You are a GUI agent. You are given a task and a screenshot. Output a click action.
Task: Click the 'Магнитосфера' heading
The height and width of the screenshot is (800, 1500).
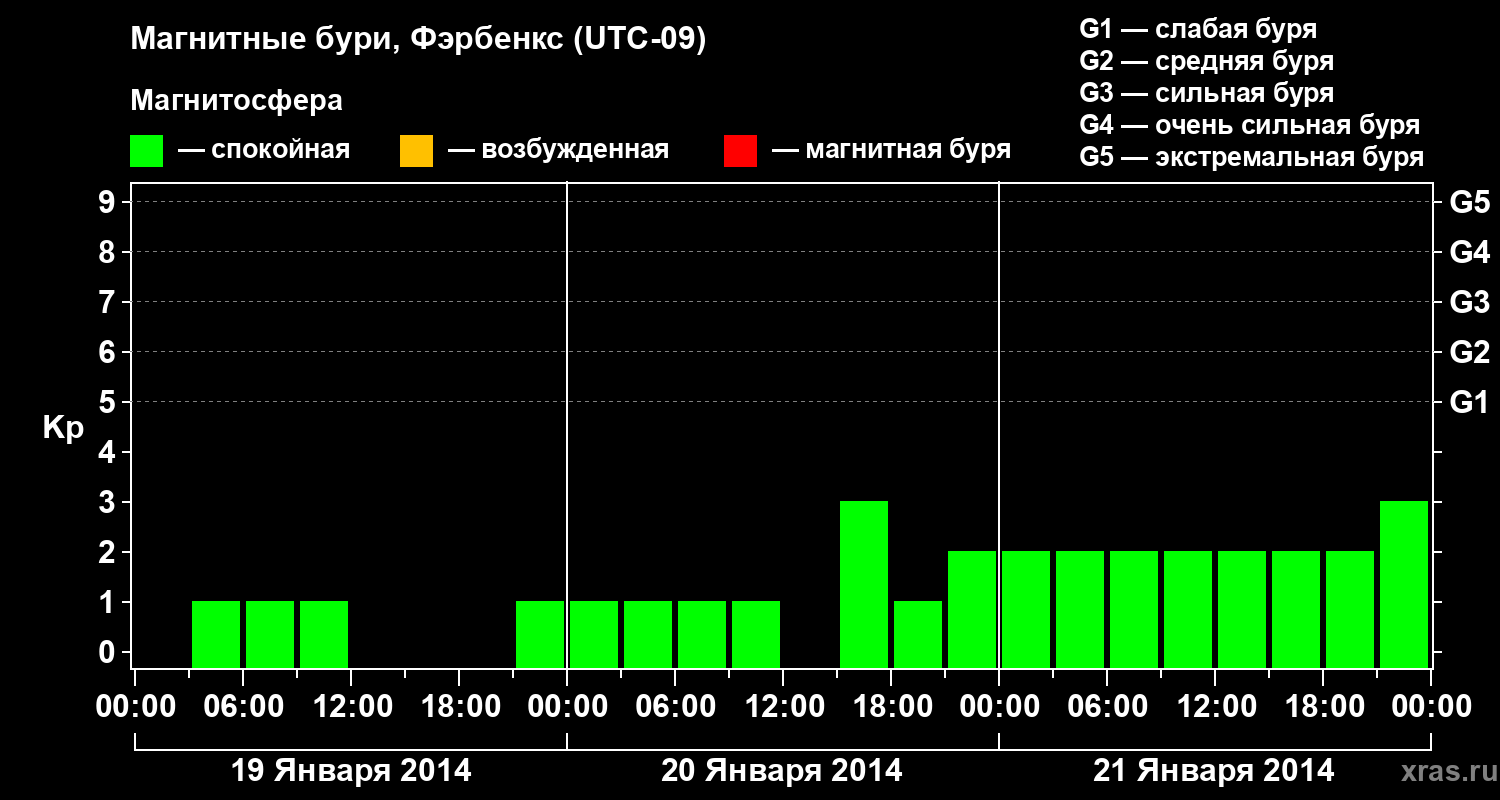[x=236, y=101]
